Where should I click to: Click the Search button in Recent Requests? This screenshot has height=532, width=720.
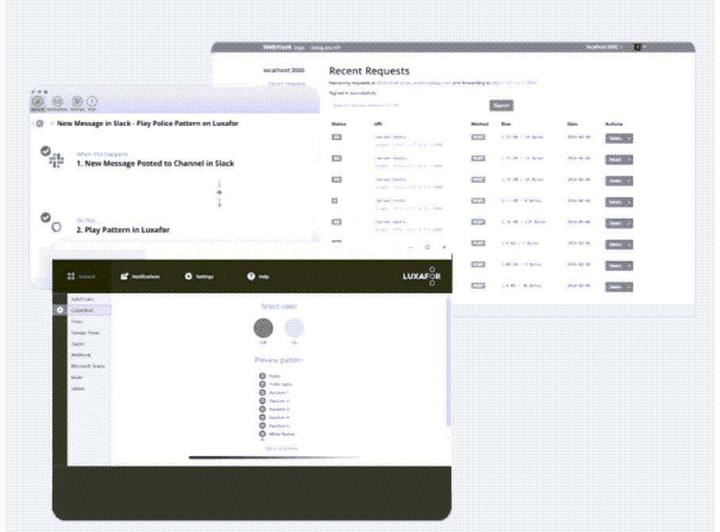[x=501, y=105]
